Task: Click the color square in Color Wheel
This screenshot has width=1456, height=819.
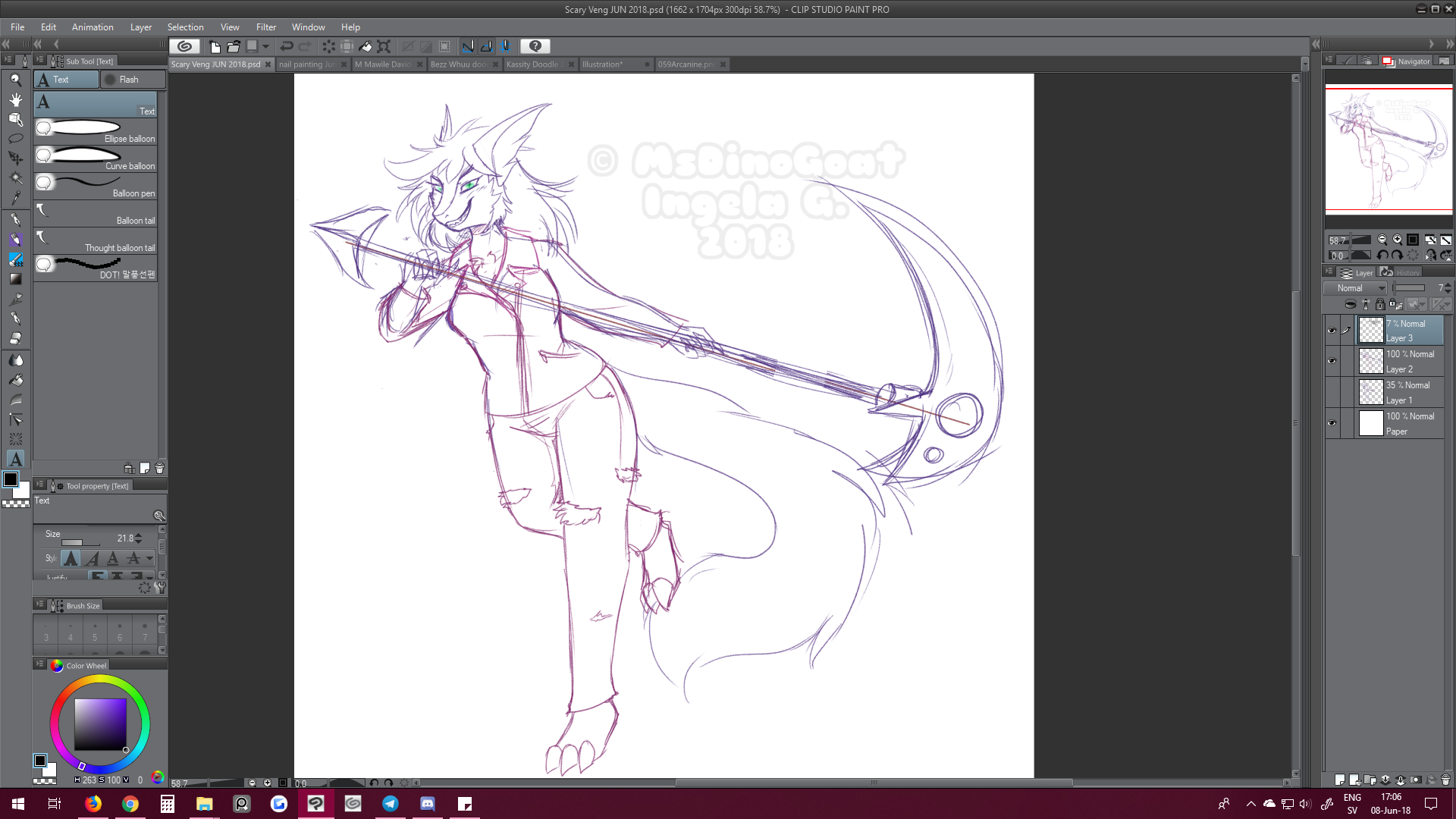Action: click(x=100, y=724)
